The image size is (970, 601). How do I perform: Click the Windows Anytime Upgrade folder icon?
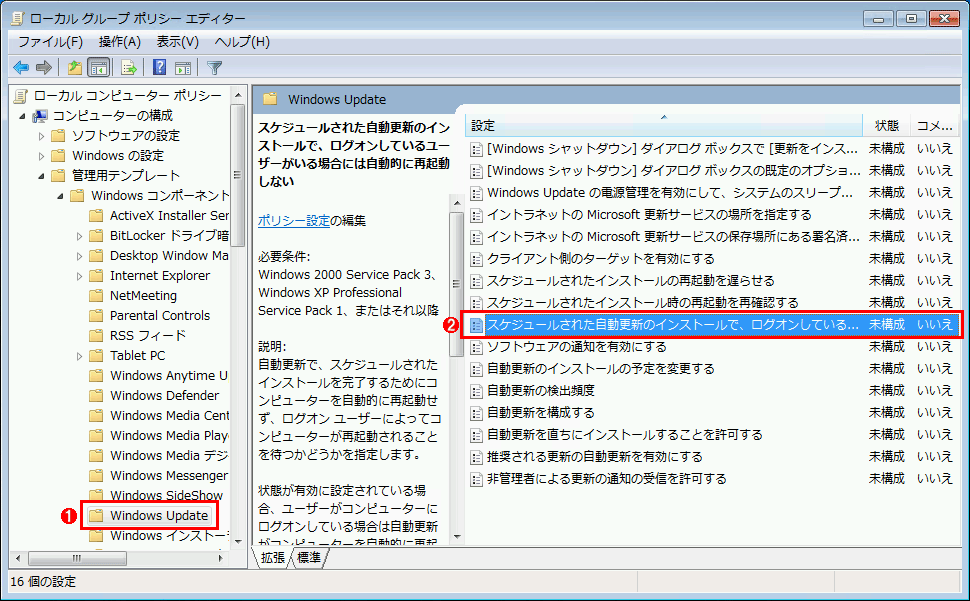pyautogui.click(x=96, y=376)
